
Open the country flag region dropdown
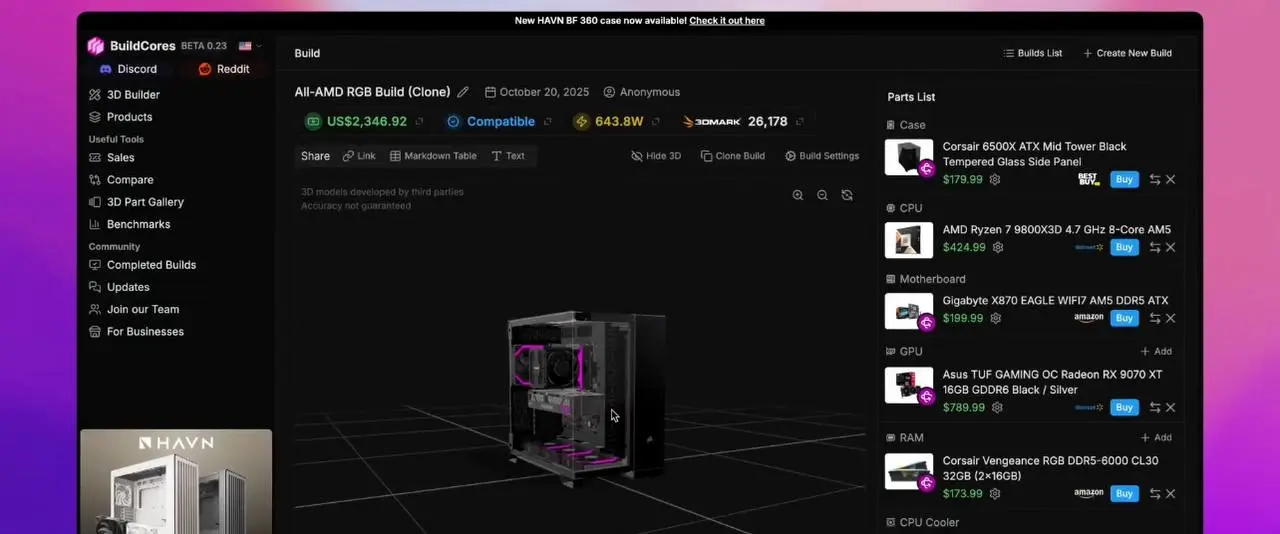coord(250,46)
